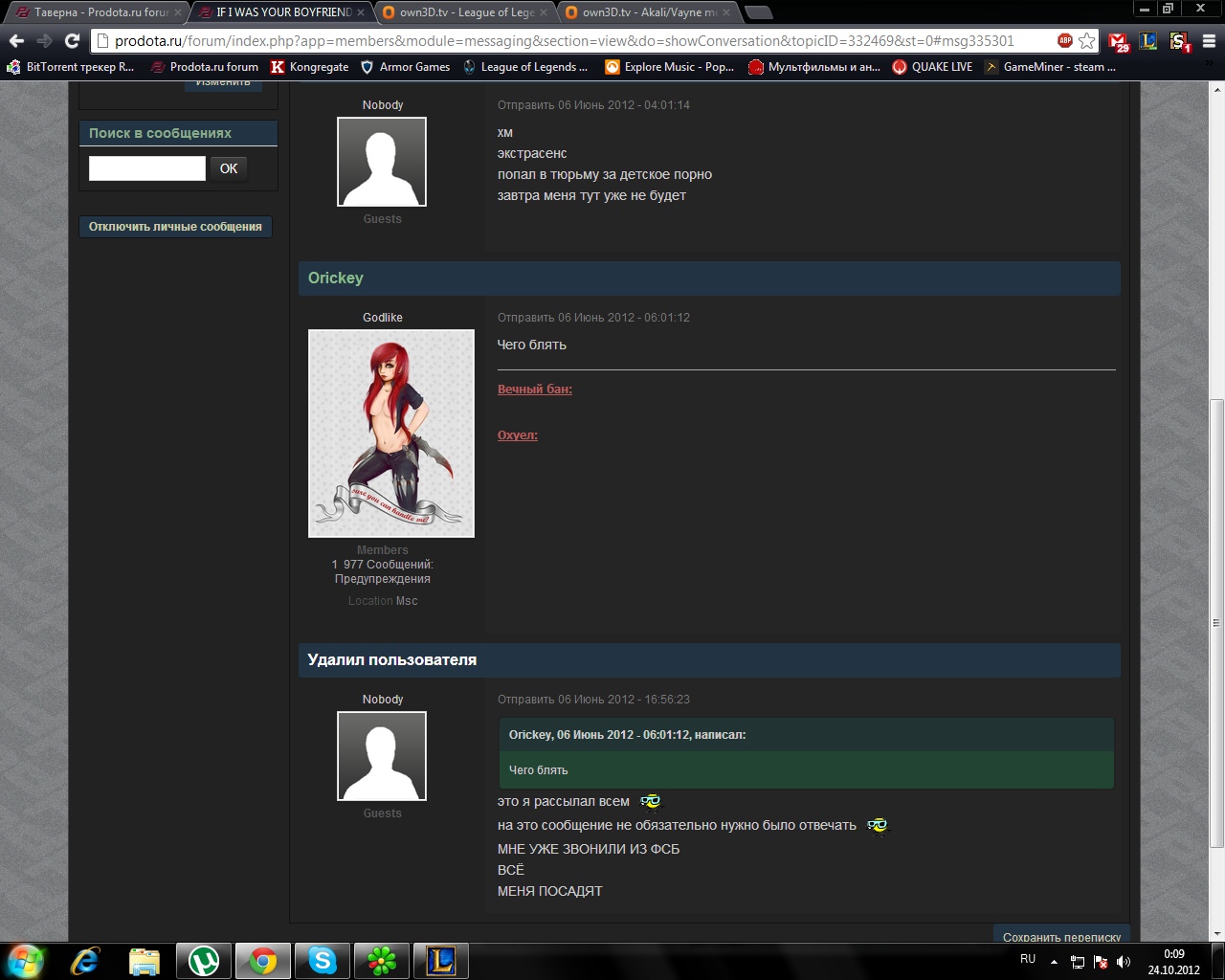Show hidden system tray icons
1225x980 pixels.
coord(1054,962)
